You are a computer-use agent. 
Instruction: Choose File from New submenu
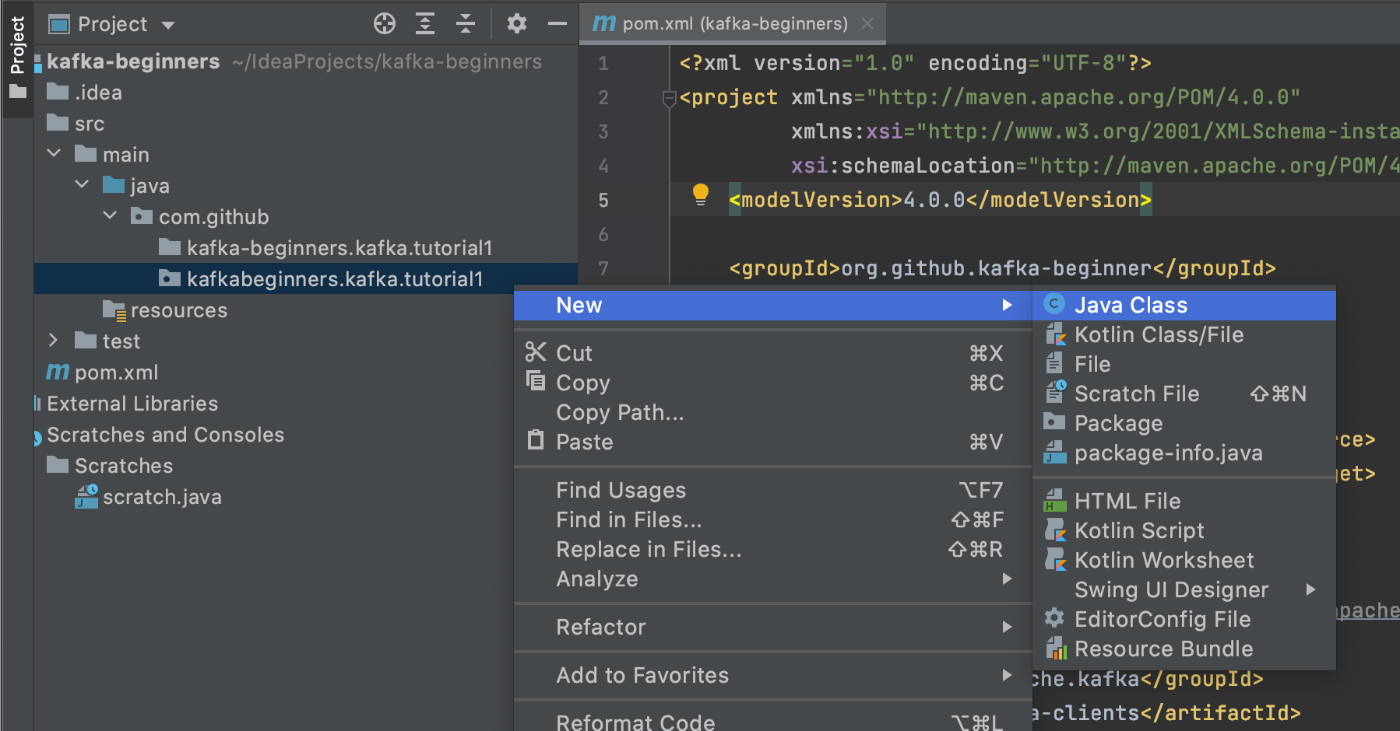[x=1184, y=364]
